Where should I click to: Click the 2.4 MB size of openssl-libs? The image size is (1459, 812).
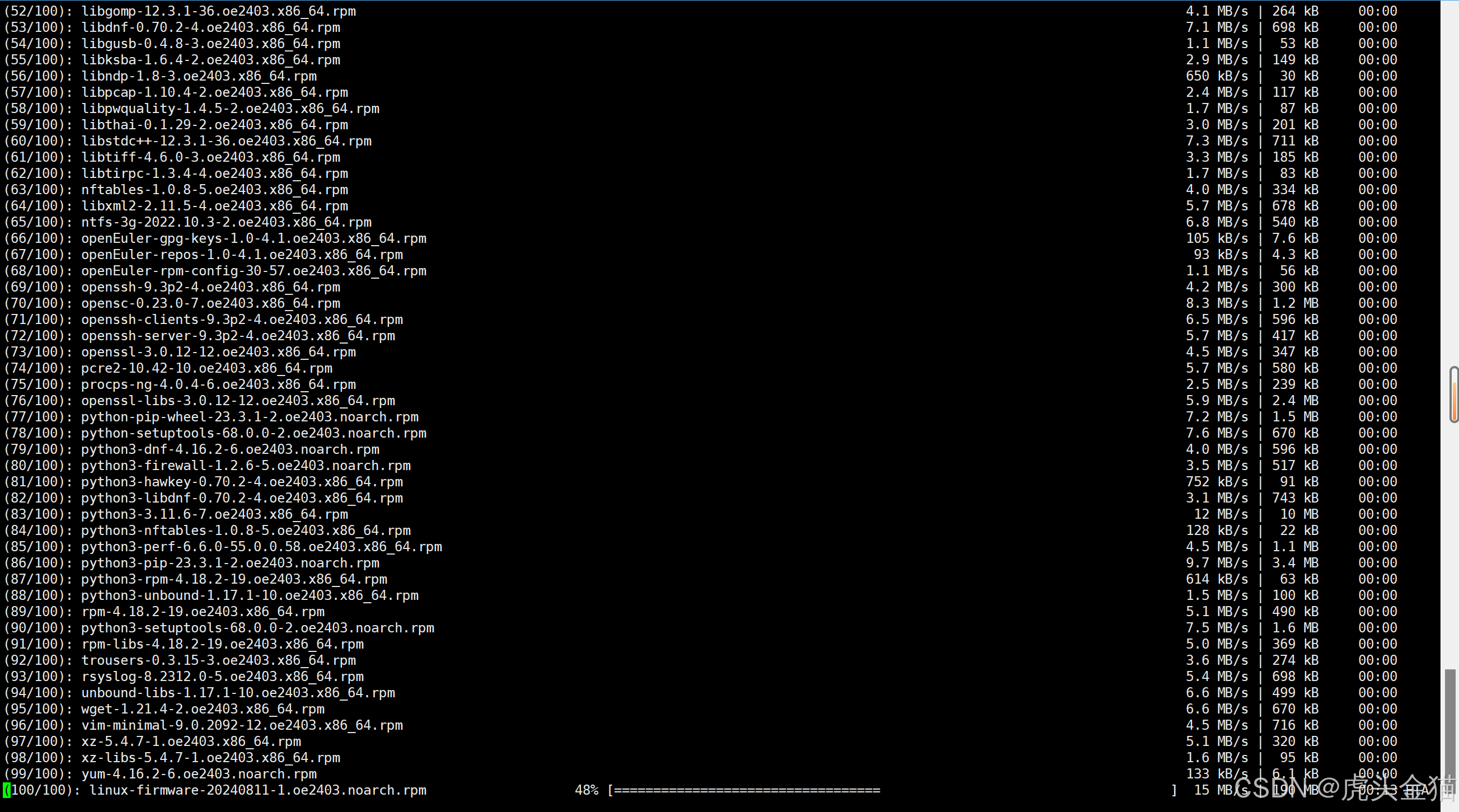tap(1295, 400)
